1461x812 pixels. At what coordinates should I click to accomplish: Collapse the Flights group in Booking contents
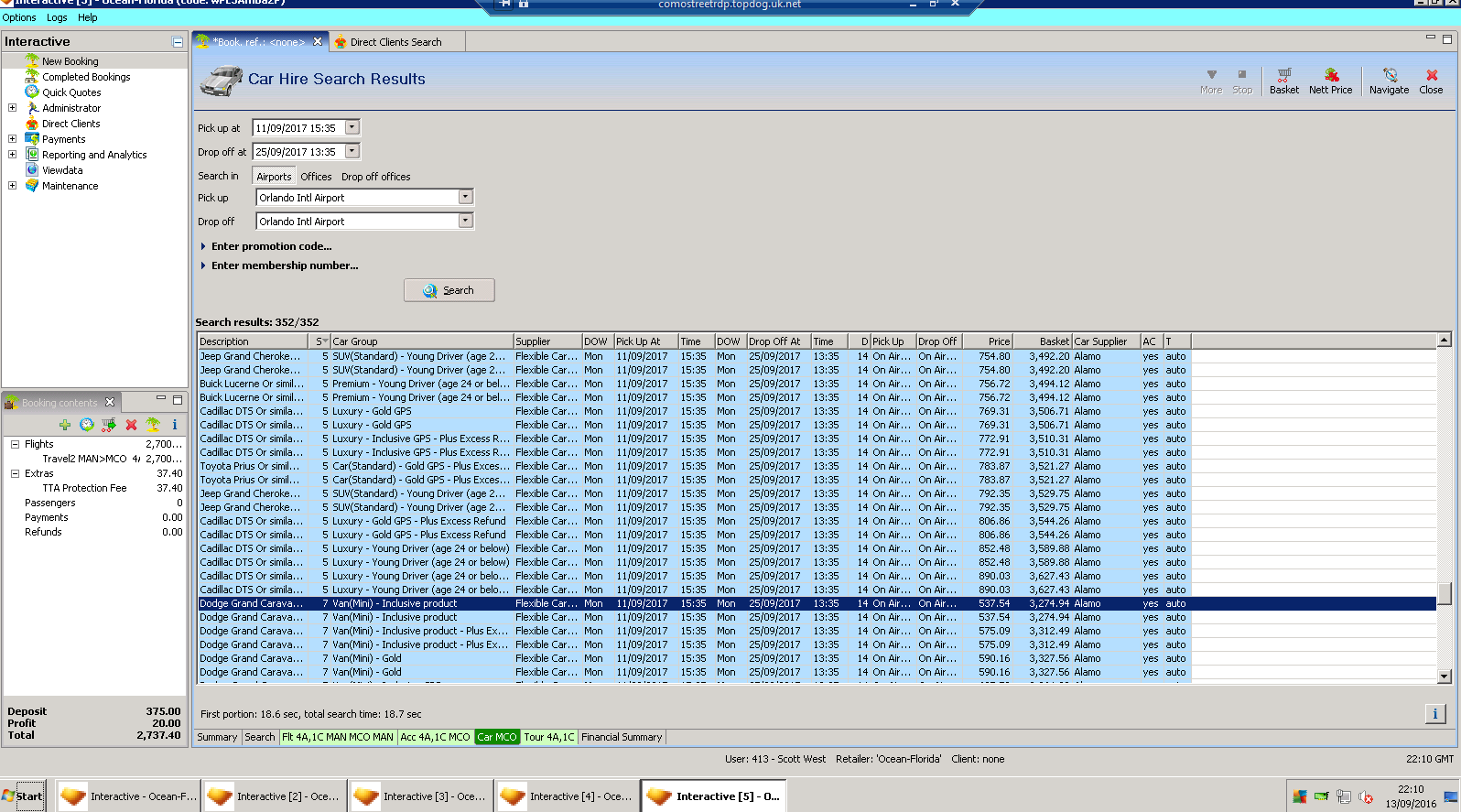[15, 444]
